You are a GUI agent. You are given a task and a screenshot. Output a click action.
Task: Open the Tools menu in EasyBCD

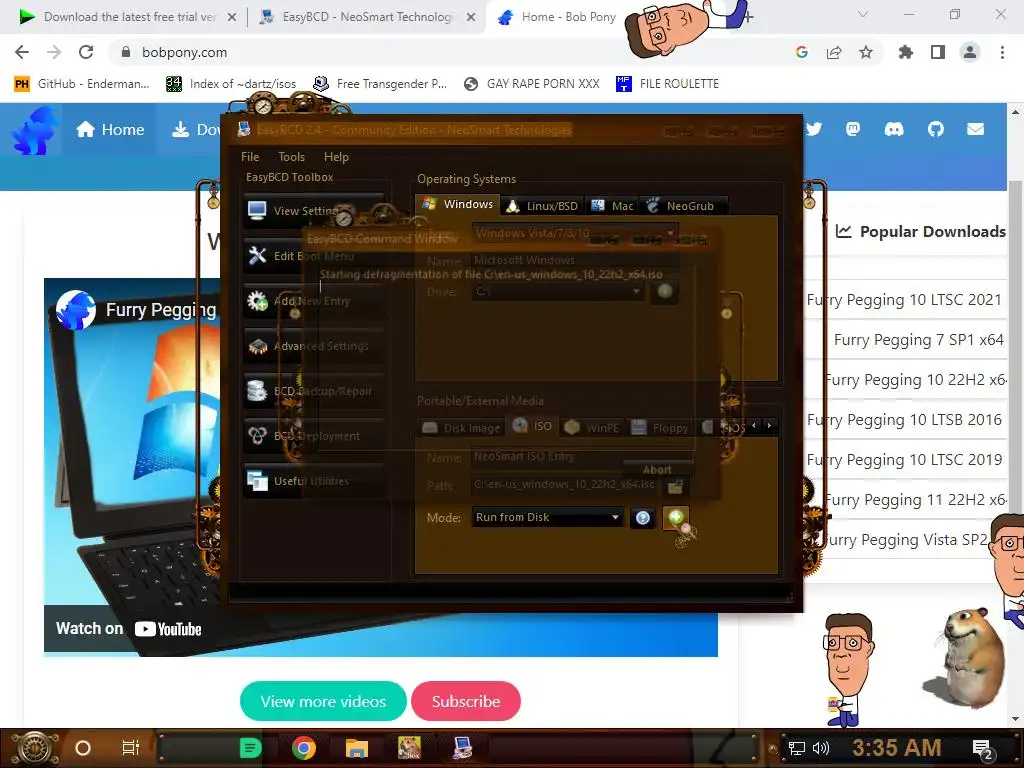point(291,157)
